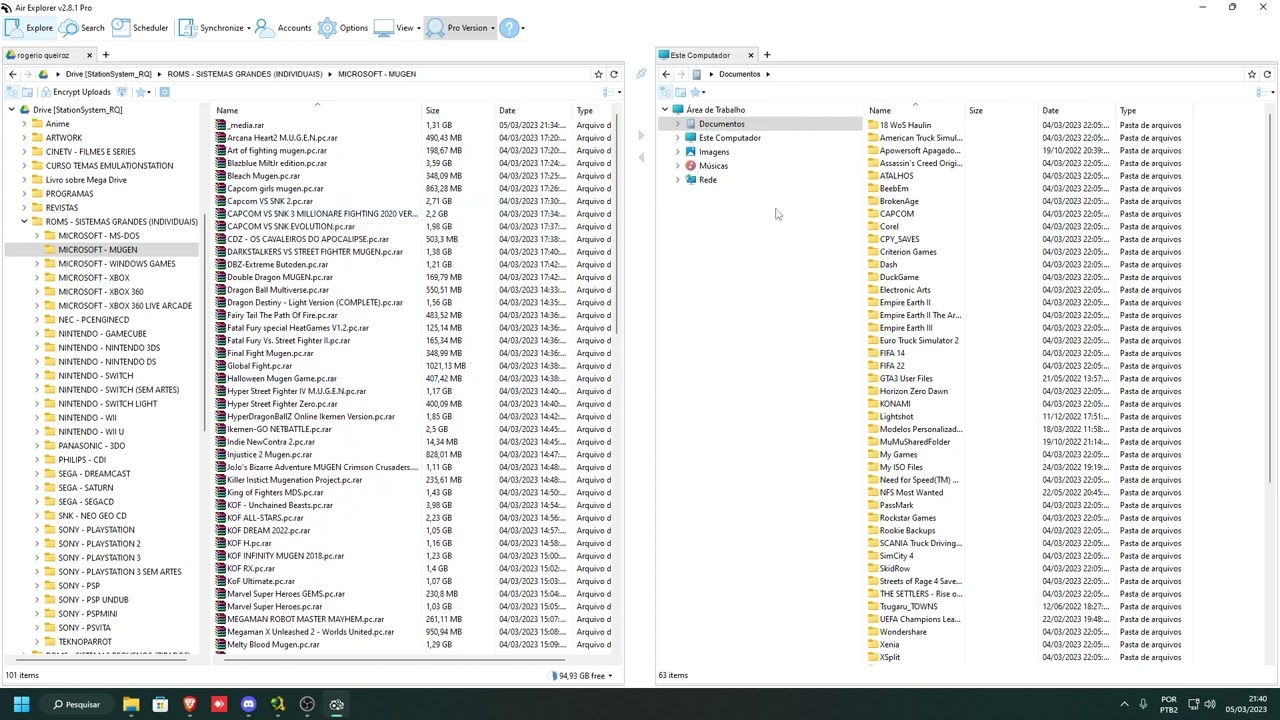Expand MICROSOFT - XBOX 360 folder node

(37, 292)
